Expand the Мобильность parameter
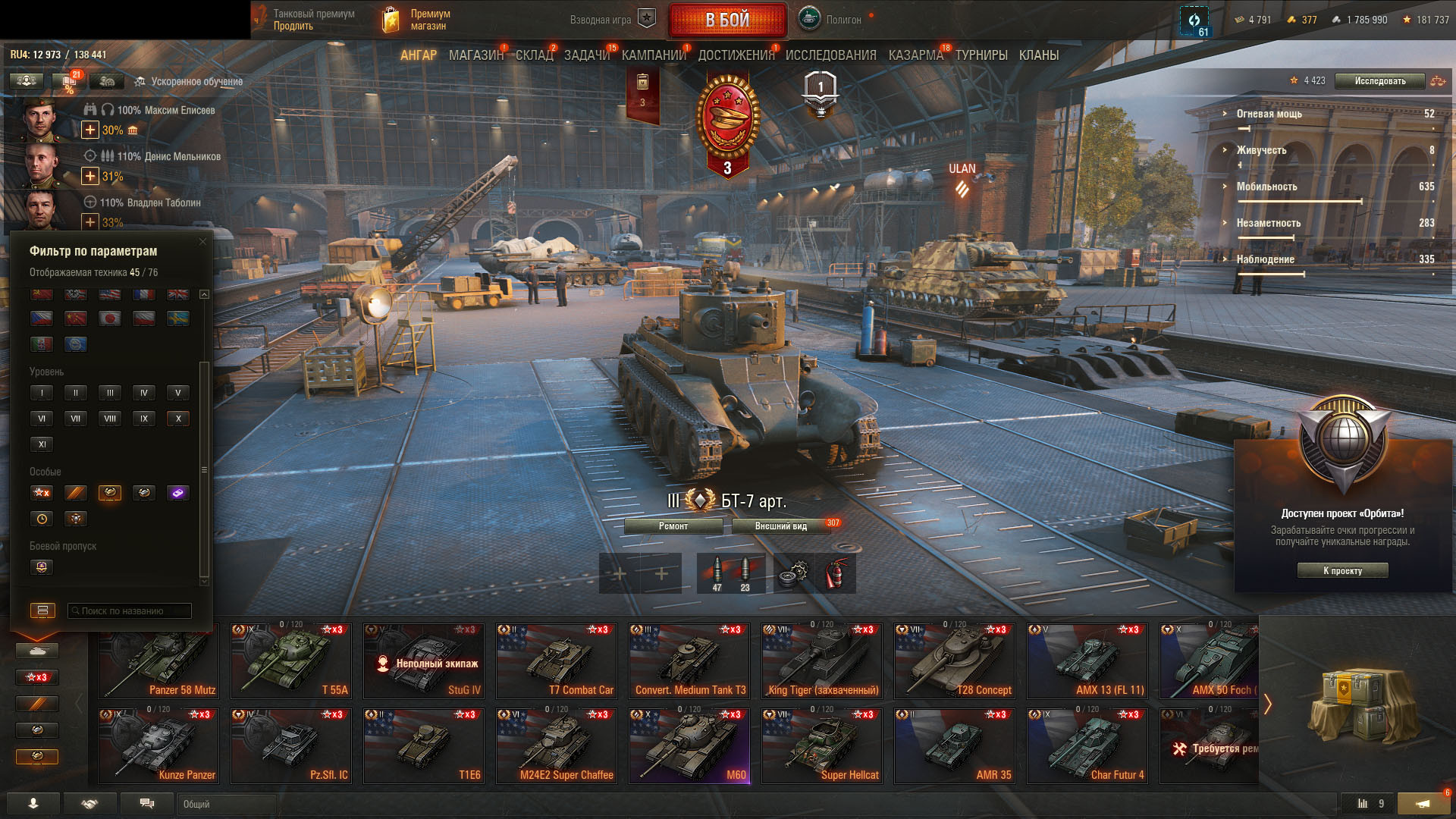1456x819 pixels. [1266, 187]
